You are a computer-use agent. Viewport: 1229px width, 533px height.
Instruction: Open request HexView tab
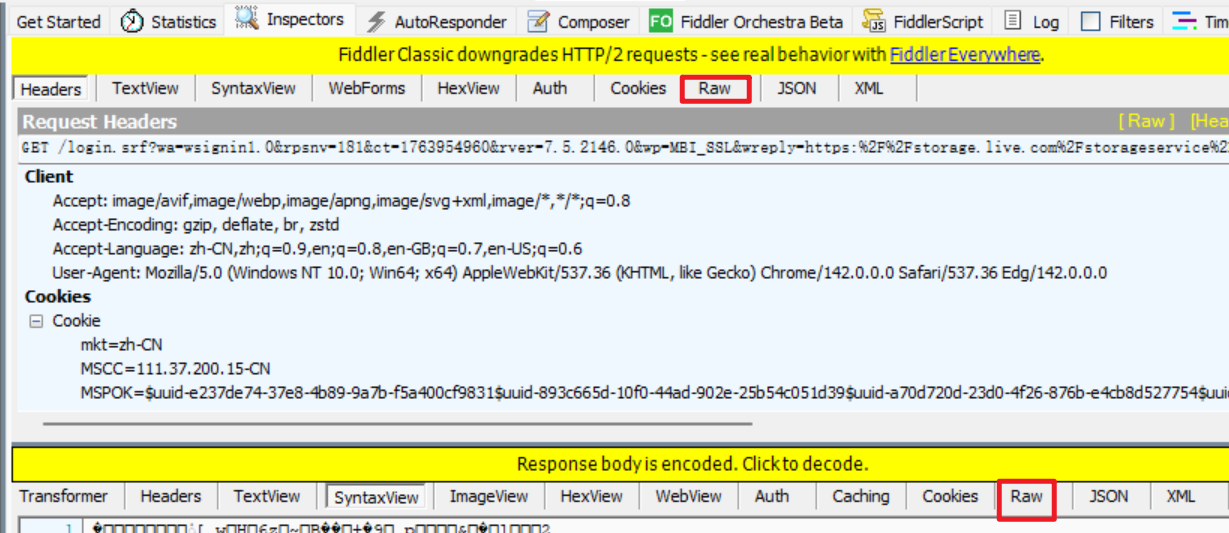pyautogui.click(x=468, y=88)
